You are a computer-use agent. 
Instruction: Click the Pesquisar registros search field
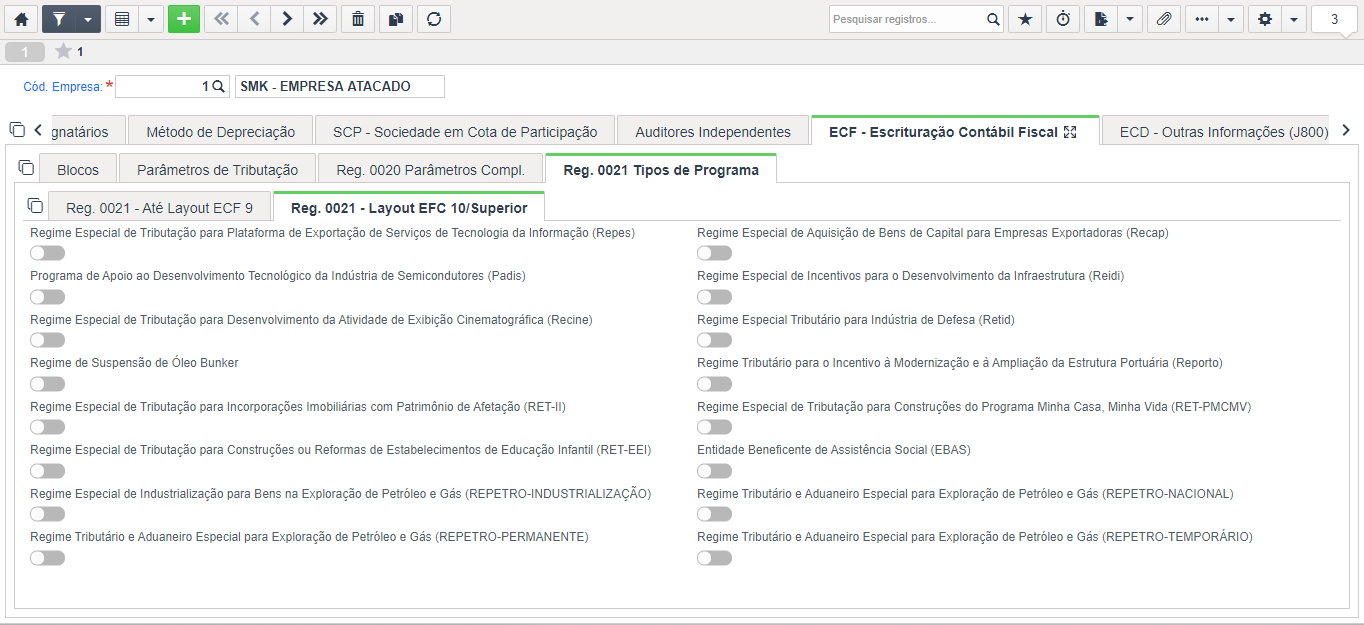[x=908, y=19]
